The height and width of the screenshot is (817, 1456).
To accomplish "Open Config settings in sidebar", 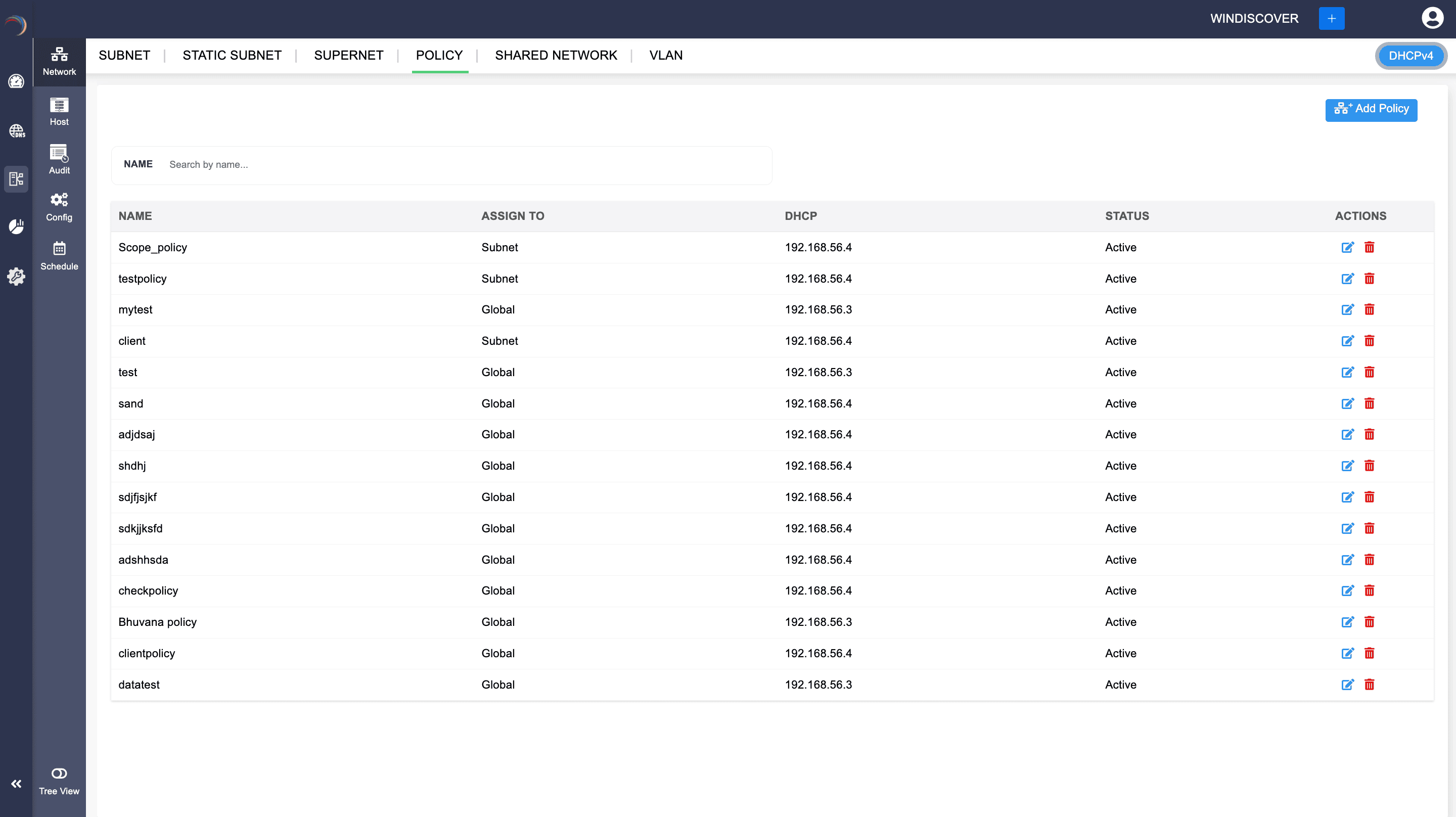I will [x=59, y=207].
